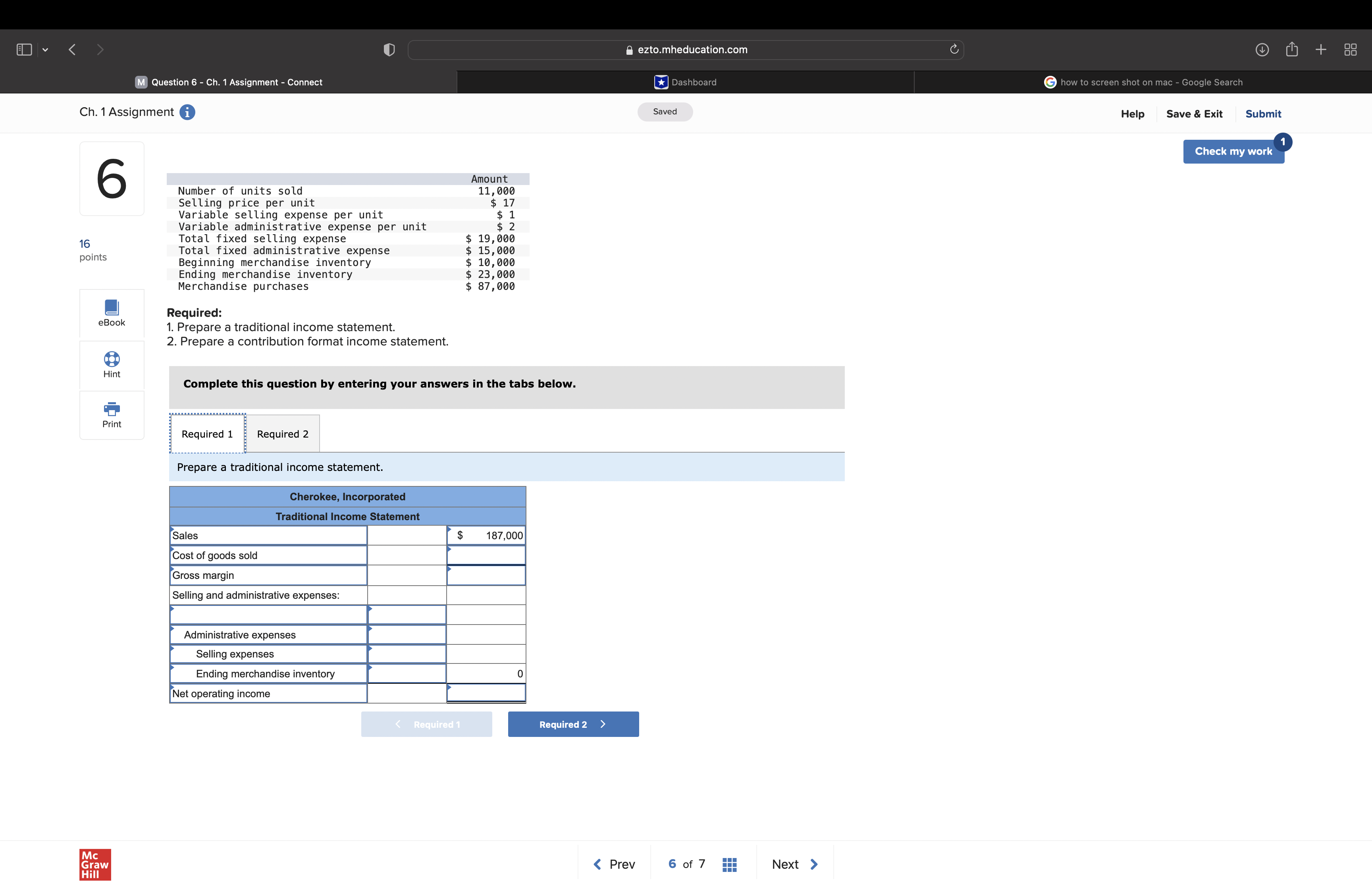Show tab overview grid icon

1350,50
